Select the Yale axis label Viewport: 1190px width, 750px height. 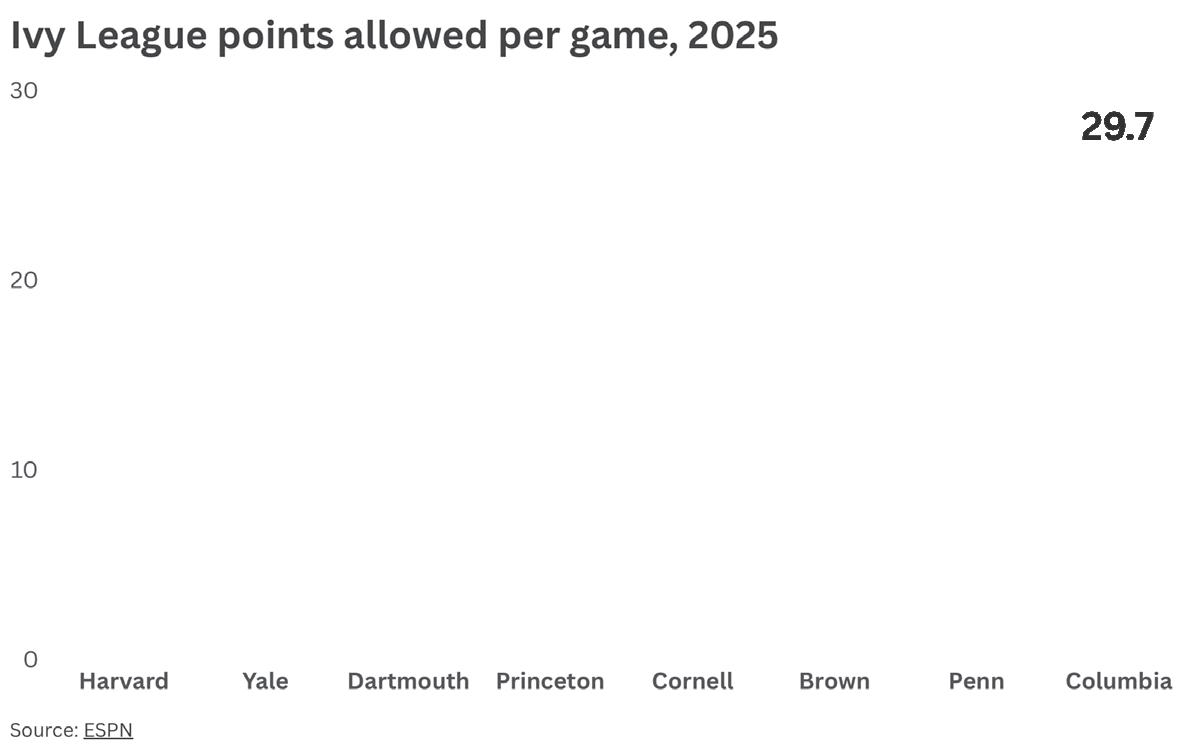click(x=266, y=681)
